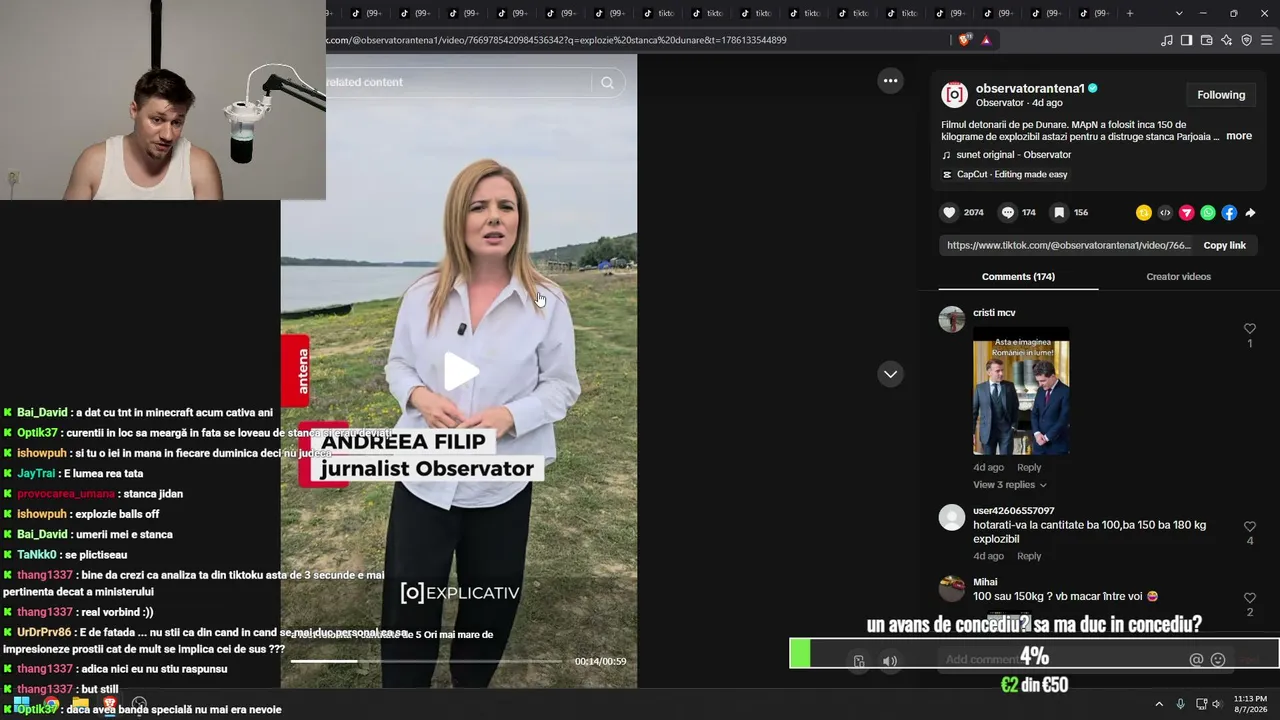Open Brave Wallet icon
The image size is (1280, 720).
(x=1206, y=40)
